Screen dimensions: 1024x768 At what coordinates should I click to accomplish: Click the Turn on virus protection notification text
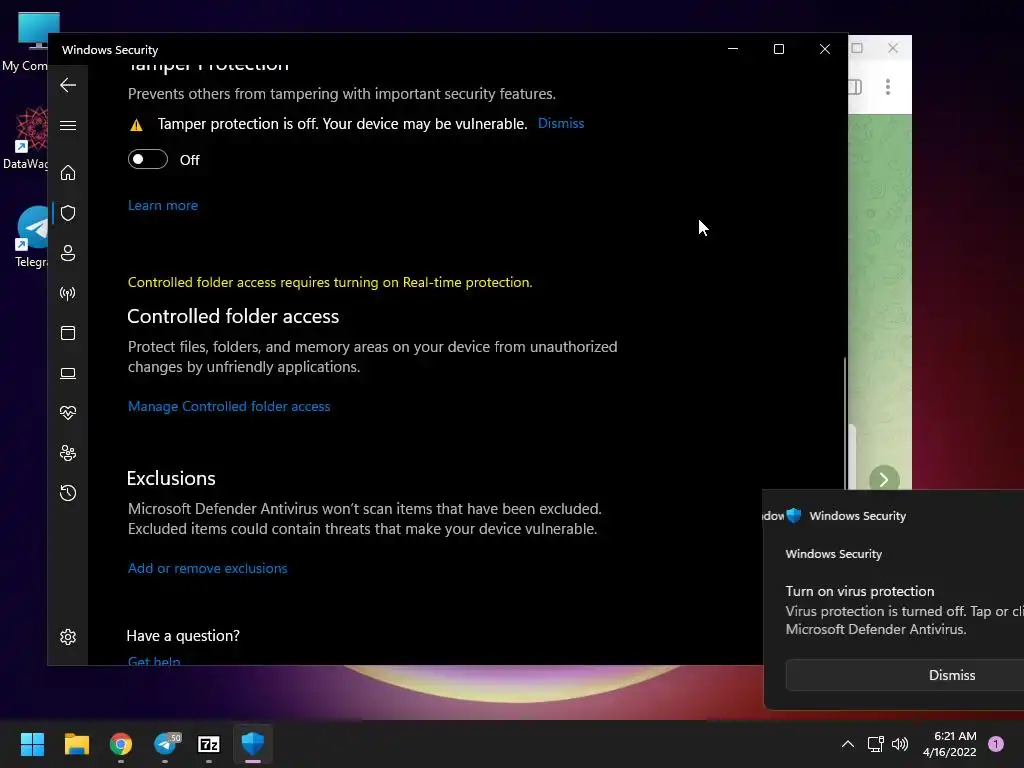[x=859, y=591]
